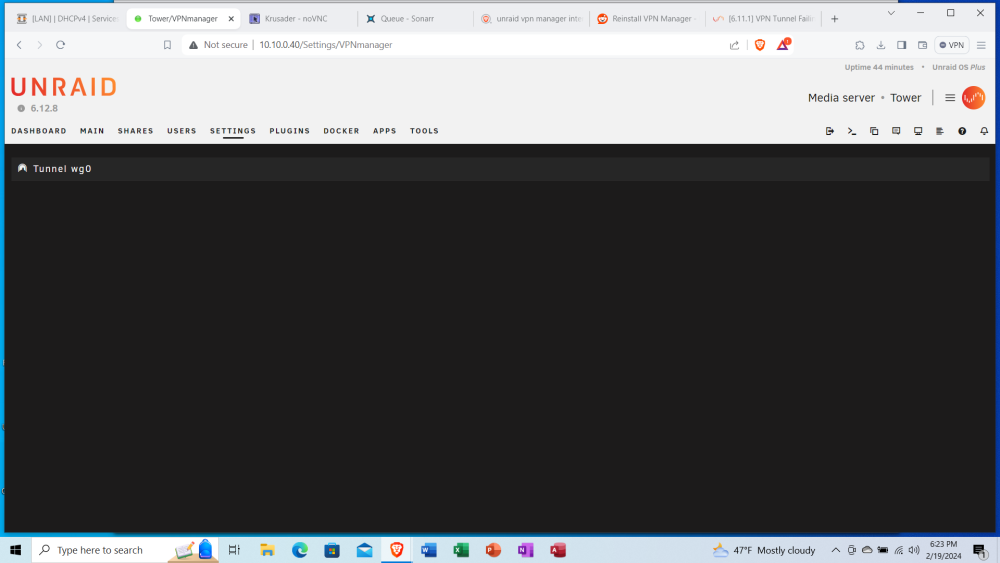Viewport: 1000px width, 563px height.
Task: Open the feedback icon in Unraid toolbar
Action: (896, 131)
